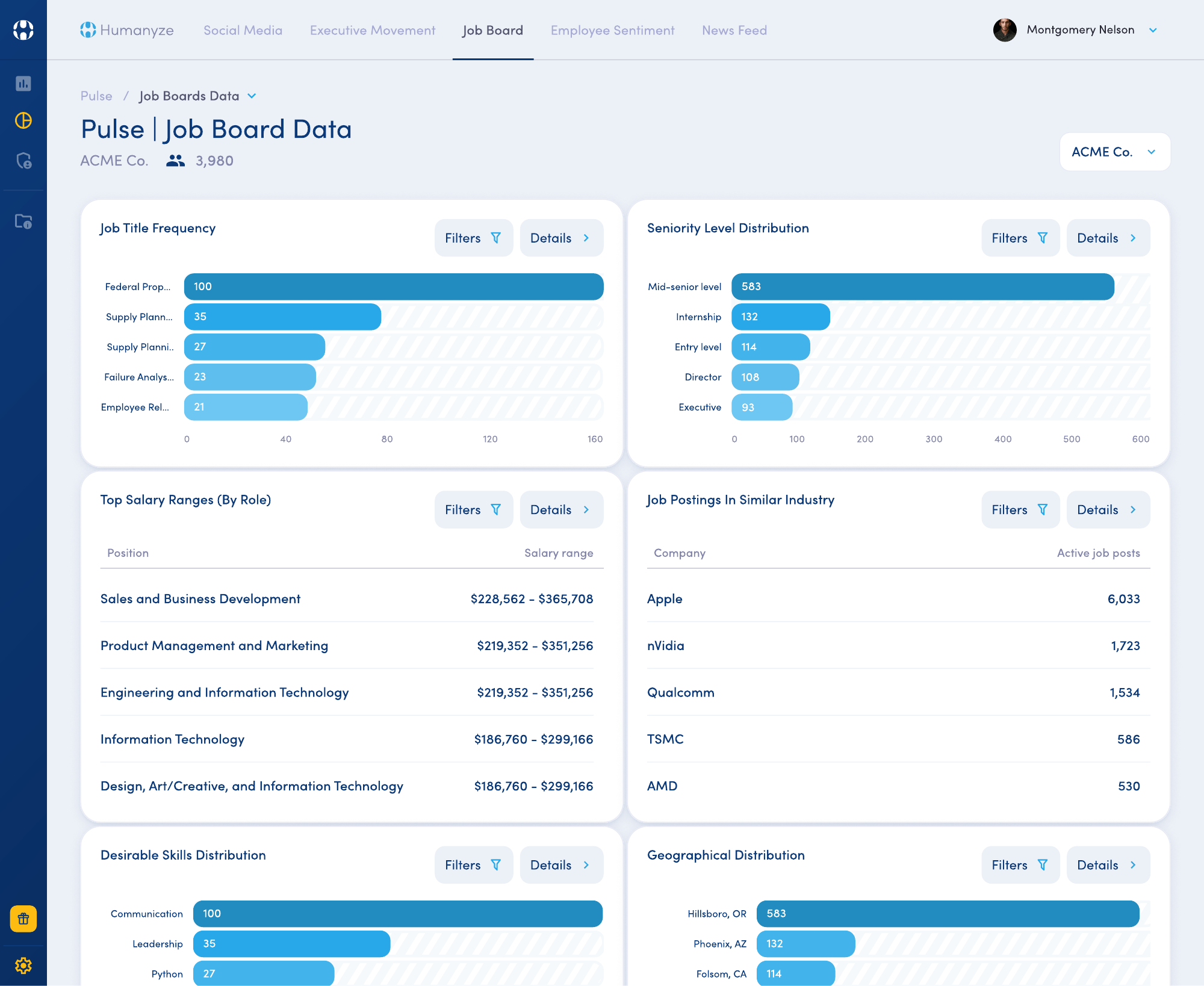Select Design, Art/Creative, and Information Technology row
1204x986 pixels.
(347, 786)
